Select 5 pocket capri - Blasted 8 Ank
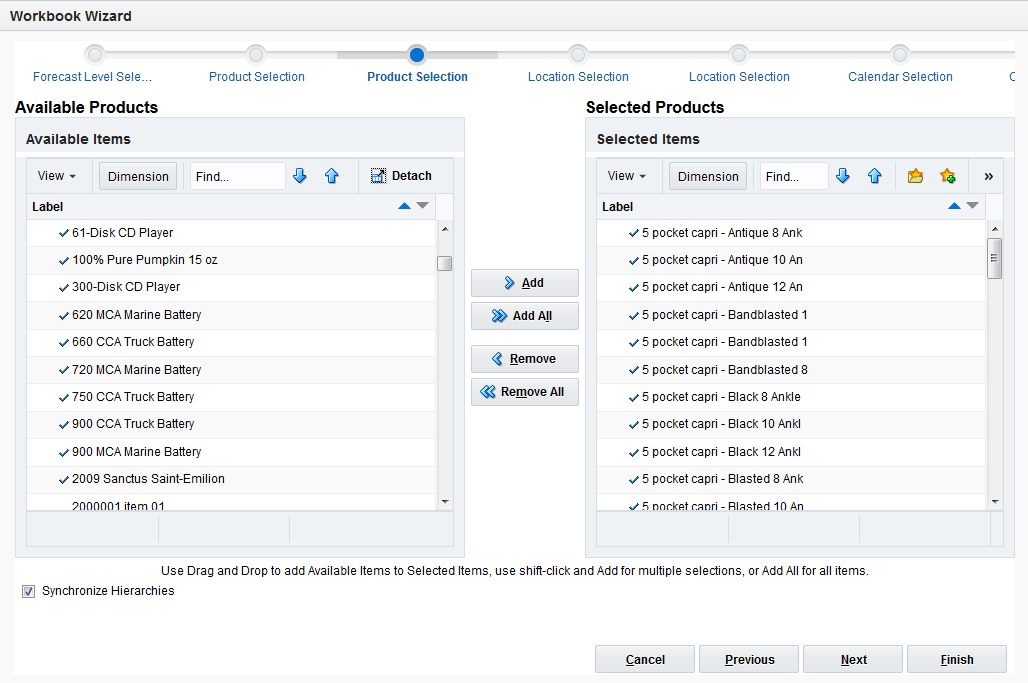 pyautogui.click(x=791, y=479)
